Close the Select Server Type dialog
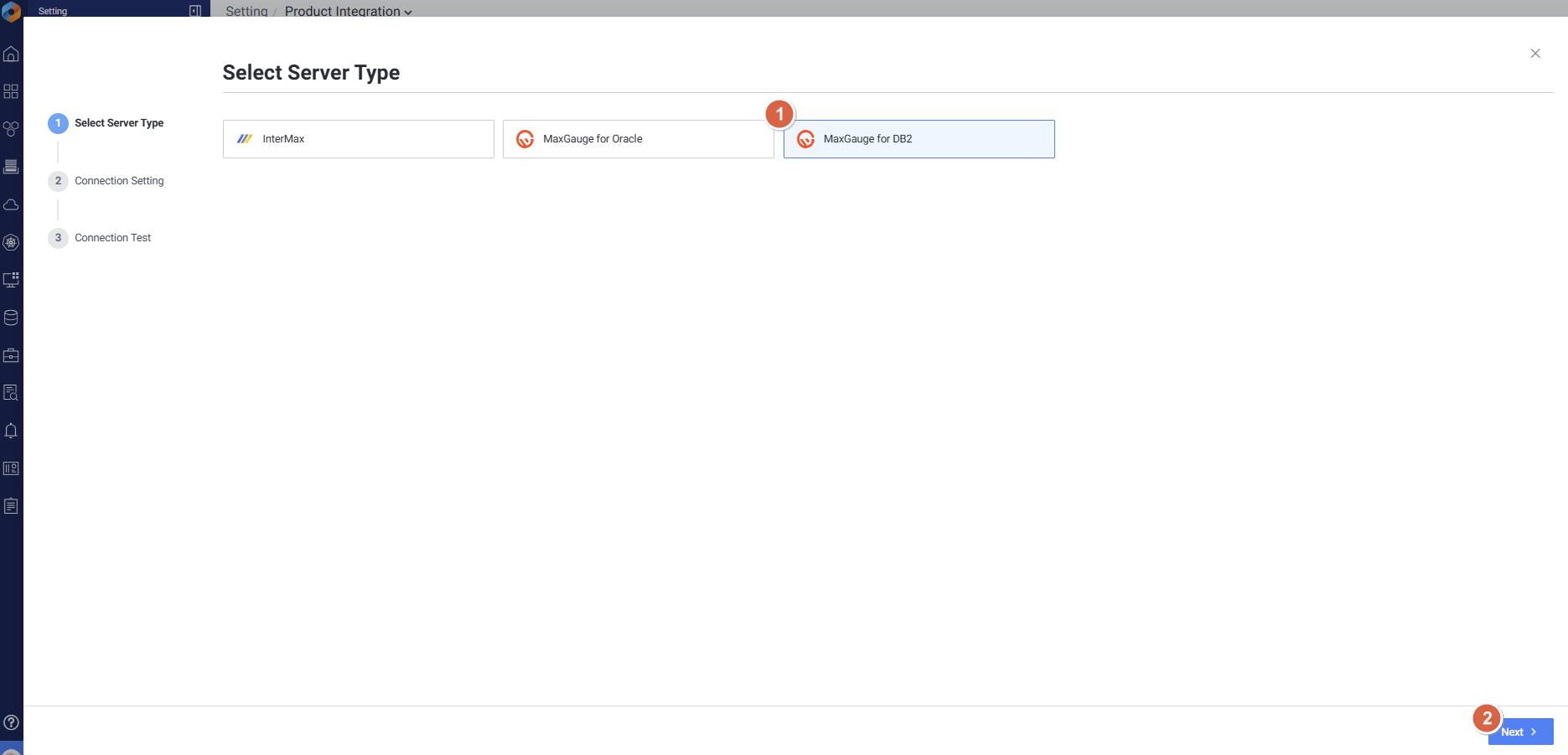The height and width of the screenshot is (755, 1568). 1535,54
